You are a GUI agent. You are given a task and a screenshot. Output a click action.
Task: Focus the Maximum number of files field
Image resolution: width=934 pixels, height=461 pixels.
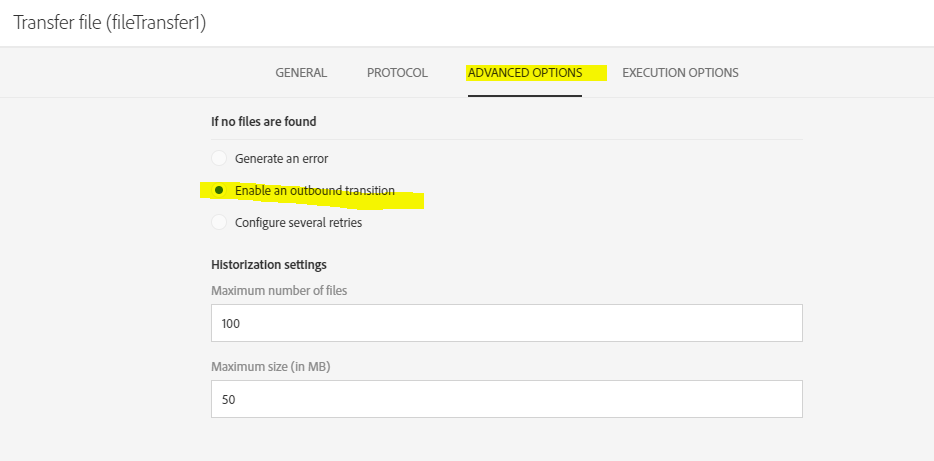tap(506, 324)
